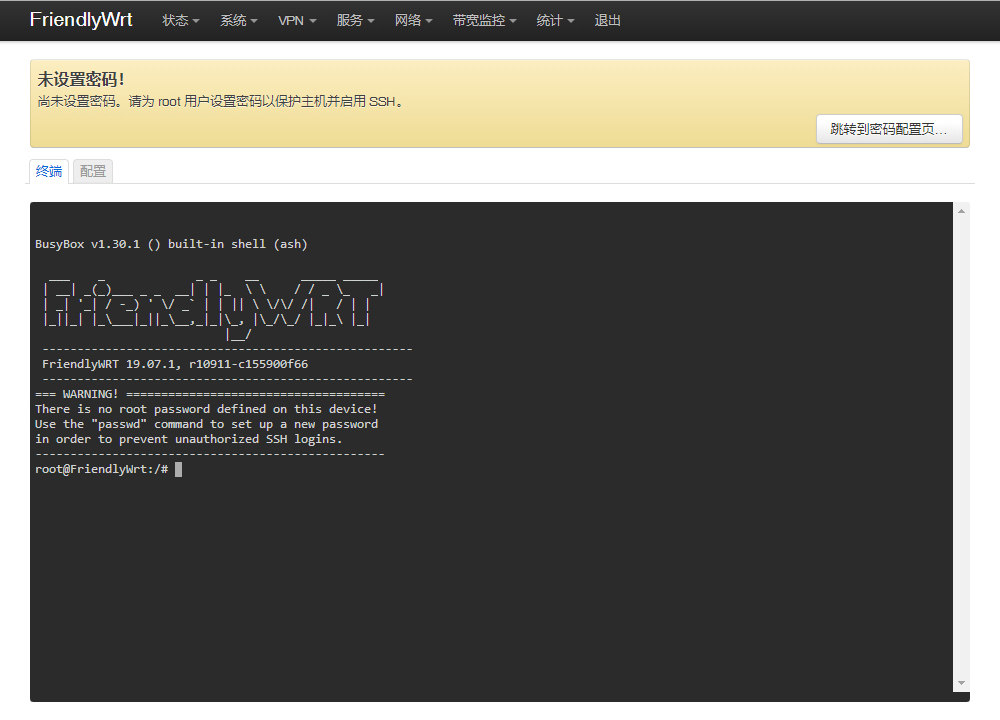Image resolution: width=1000 pixels, height=720 pixels.
Task: Click the BusyBox v1.30.1 version line
Action: (171, 244)
